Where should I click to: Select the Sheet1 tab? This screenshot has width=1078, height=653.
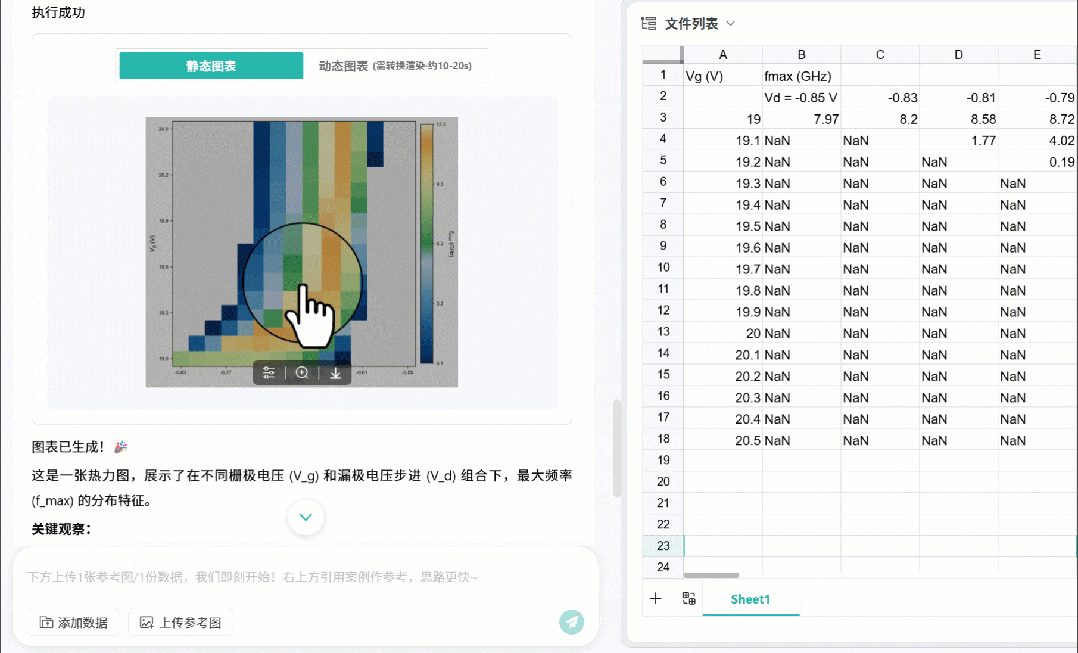pos(750,599)
